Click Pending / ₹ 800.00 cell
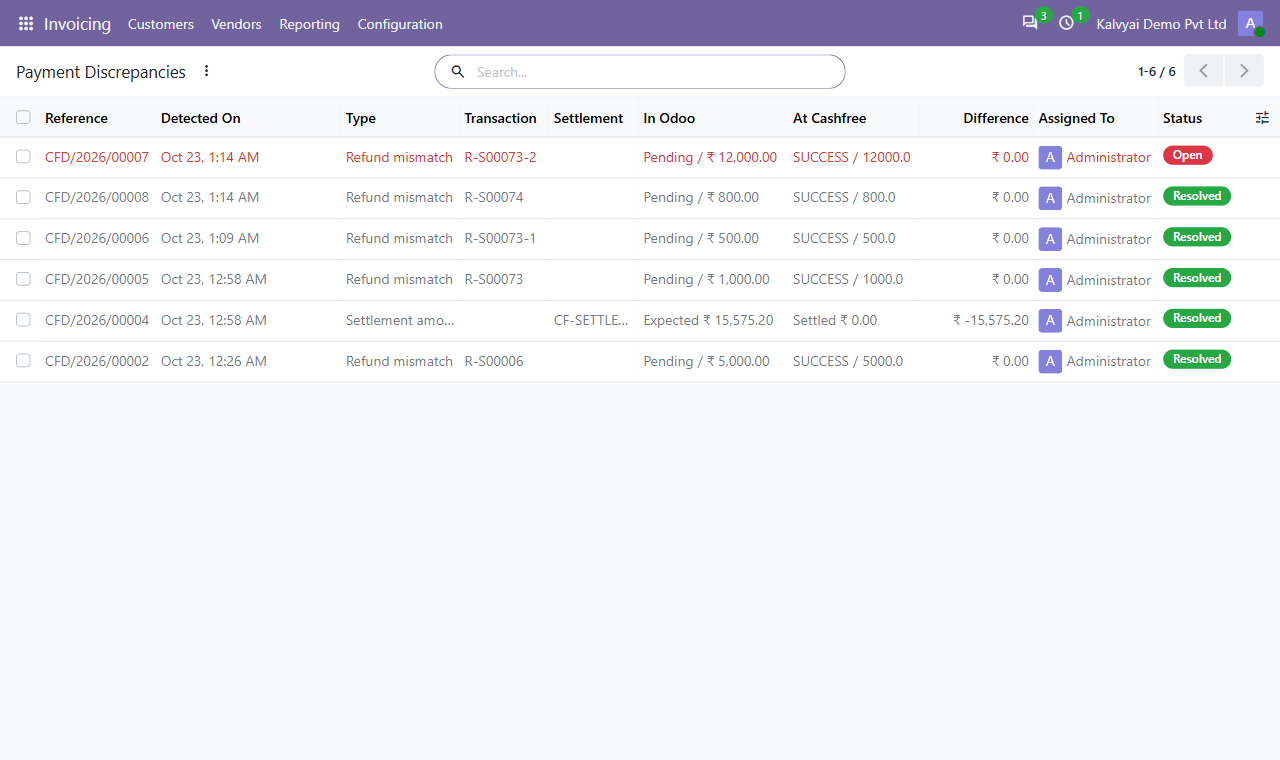Viewport: 1280px width, 760px height. [701, 198]
